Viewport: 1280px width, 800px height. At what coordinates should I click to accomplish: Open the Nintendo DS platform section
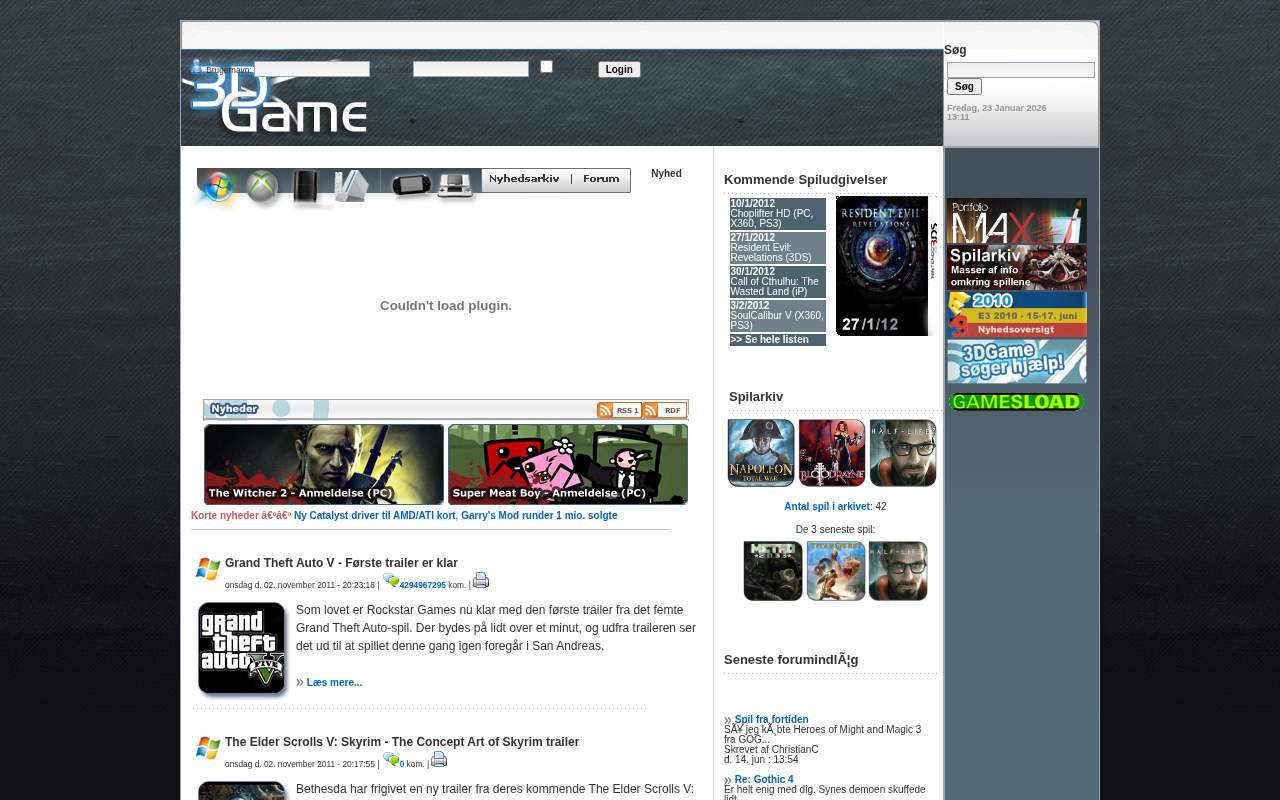click(456, 186)
